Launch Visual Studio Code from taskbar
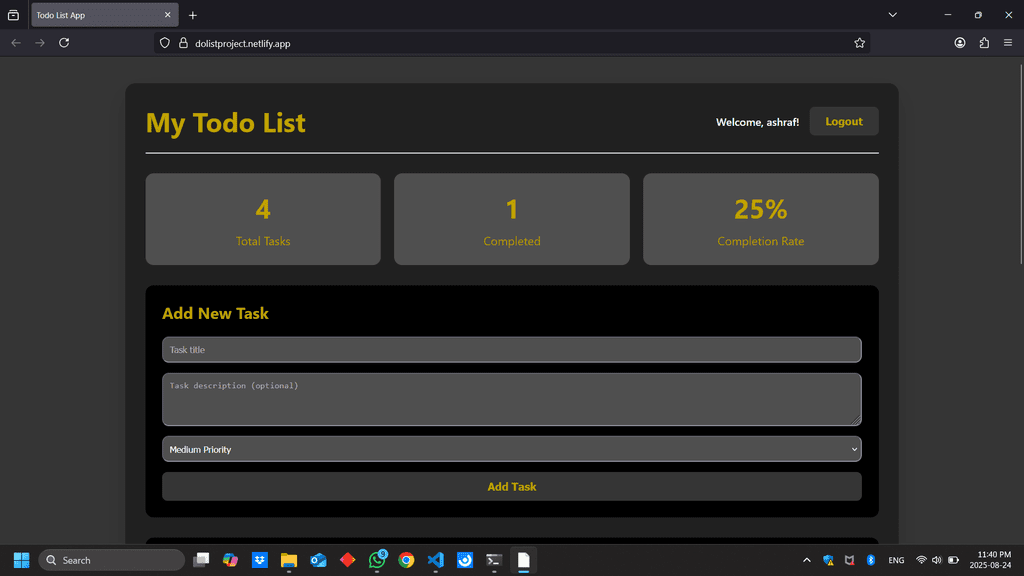The height and width of the screenshot is (576, 1024). tap(435, 560)
